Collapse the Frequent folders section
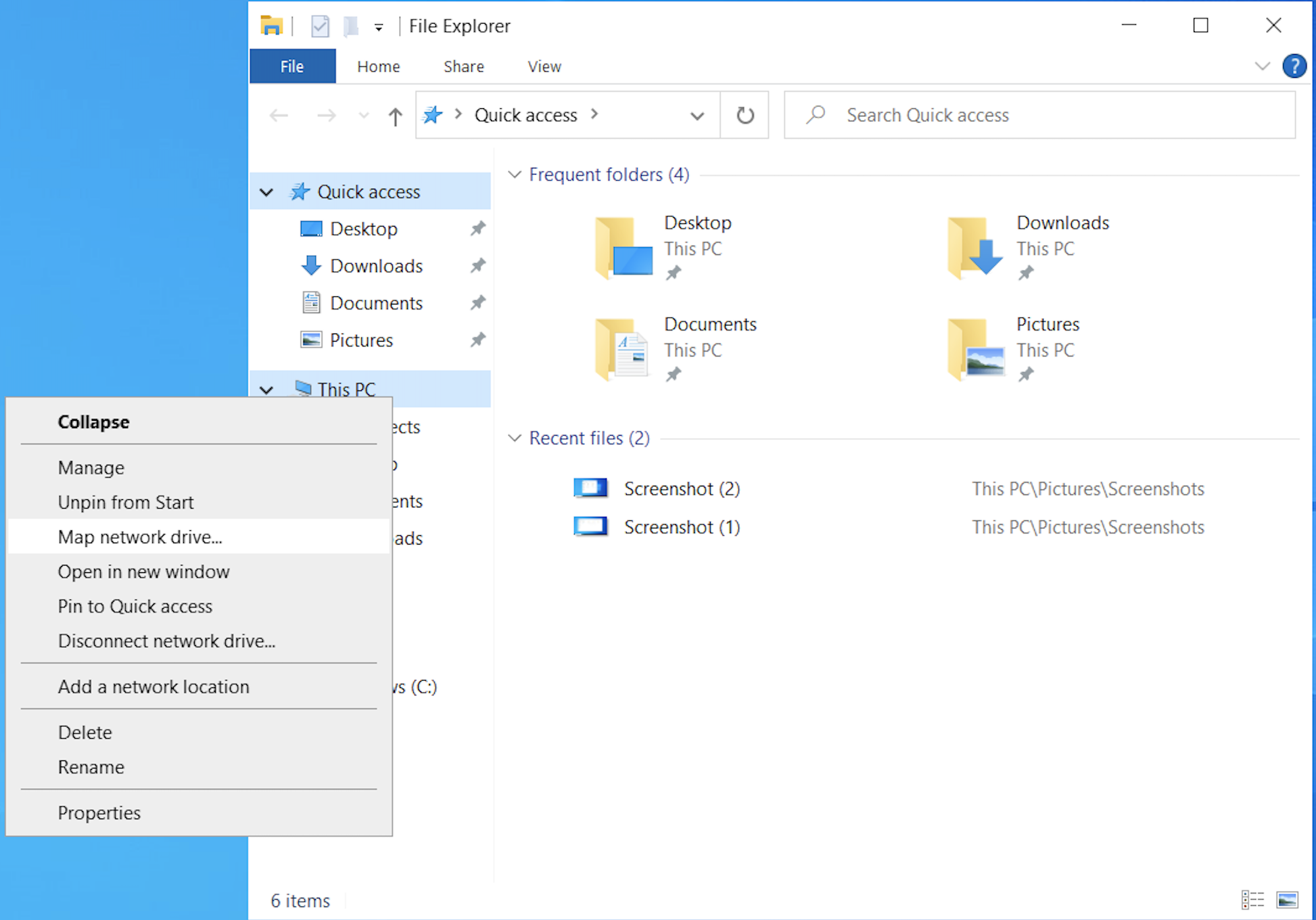 [515, 175]
